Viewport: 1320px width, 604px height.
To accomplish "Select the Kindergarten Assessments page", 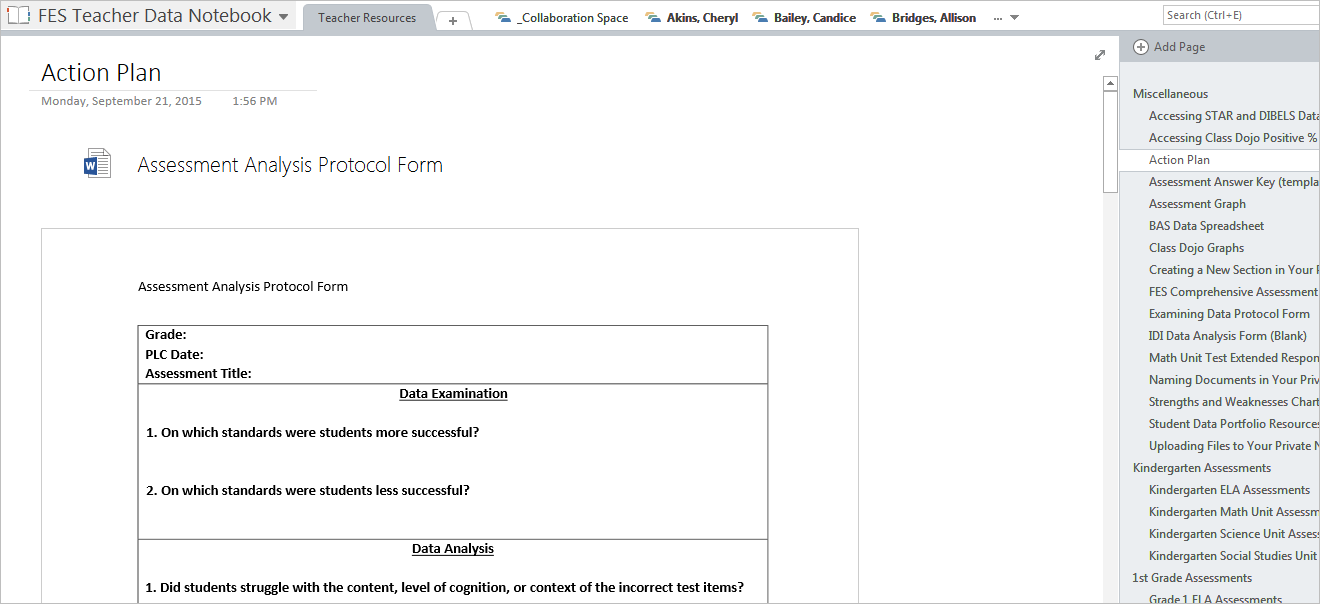I will (x=1201, y=468).
